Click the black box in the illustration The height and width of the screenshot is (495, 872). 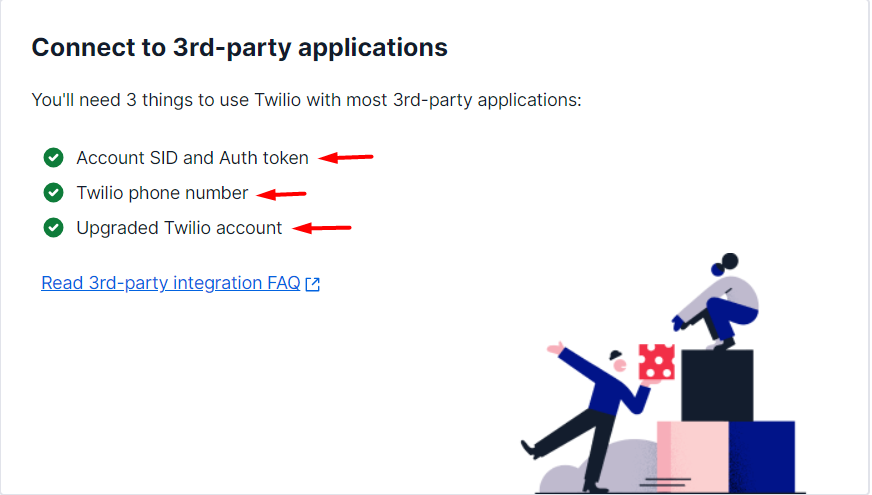click(x=717, y=385)
